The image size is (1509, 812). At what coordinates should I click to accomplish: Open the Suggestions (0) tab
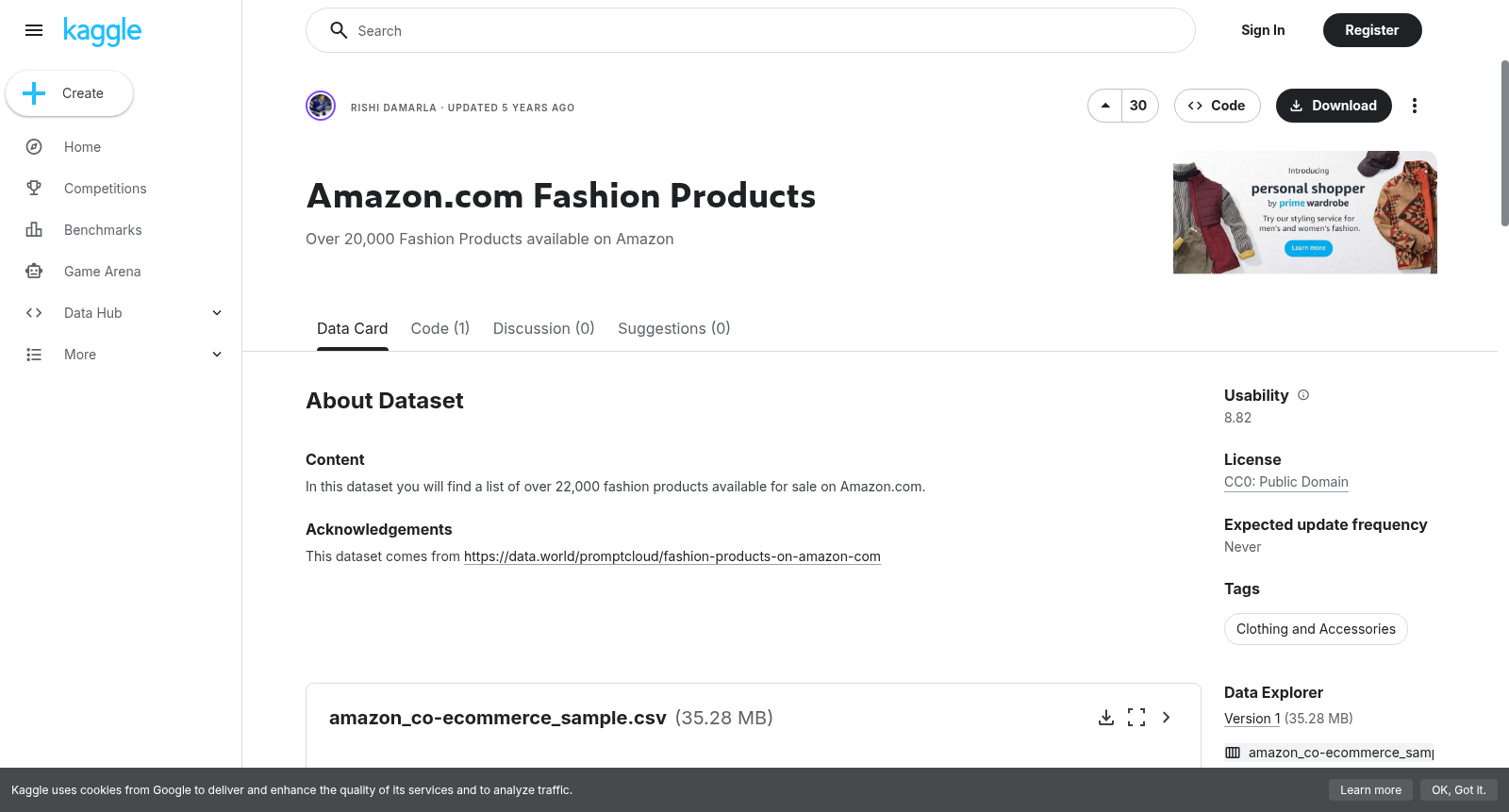[674, 328]
